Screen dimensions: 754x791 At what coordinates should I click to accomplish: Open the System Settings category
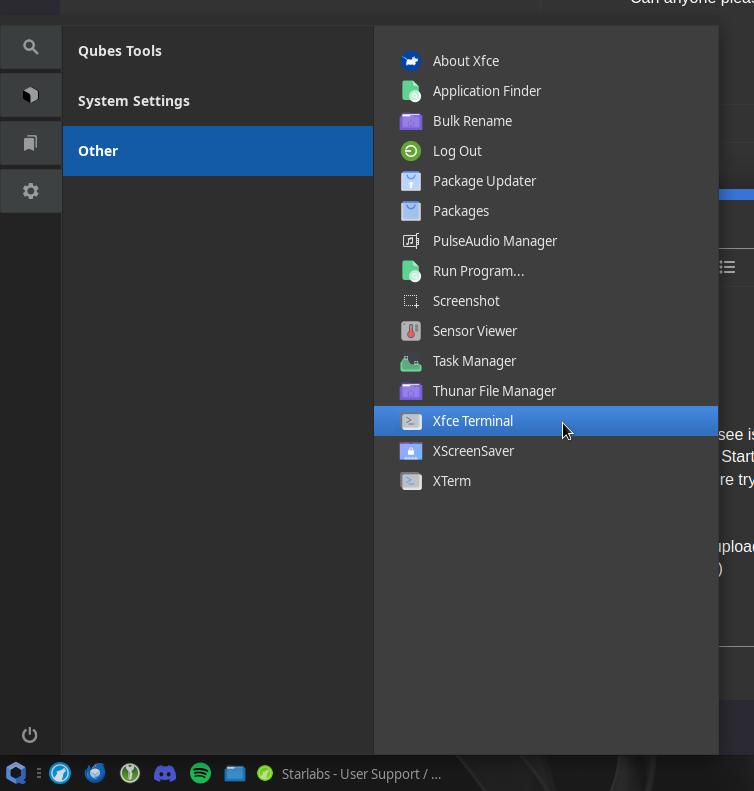134,101
